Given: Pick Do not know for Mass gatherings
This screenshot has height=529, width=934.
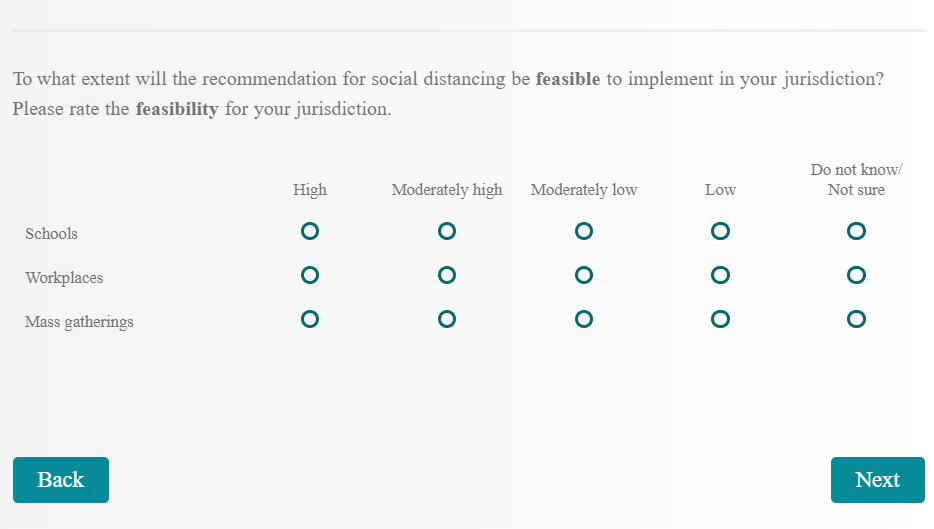Looking at the screenshot, I should [x=856, y=319].
